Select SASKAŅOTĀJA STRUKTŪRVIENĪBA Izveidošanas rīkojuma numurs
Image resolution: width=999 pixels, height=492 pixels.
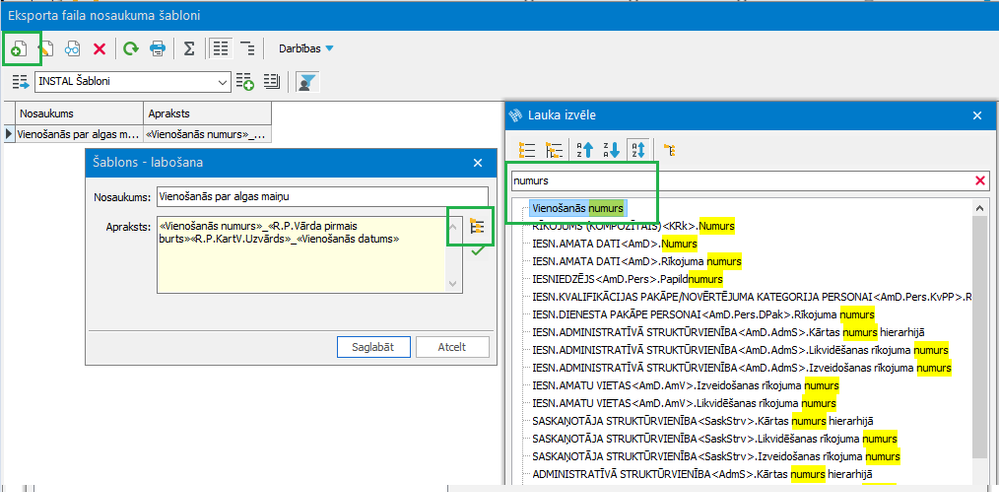(x=716, y=456)
